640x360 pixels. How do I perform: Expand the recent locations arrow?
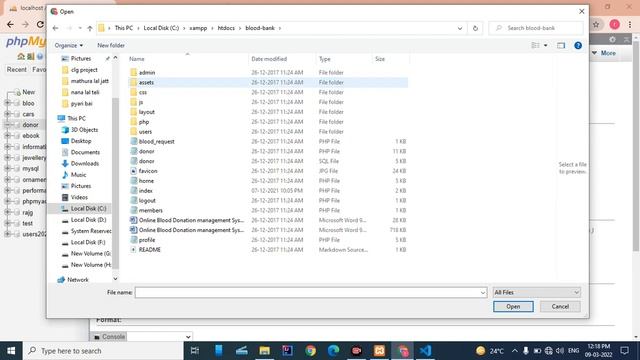coord(80,28)
